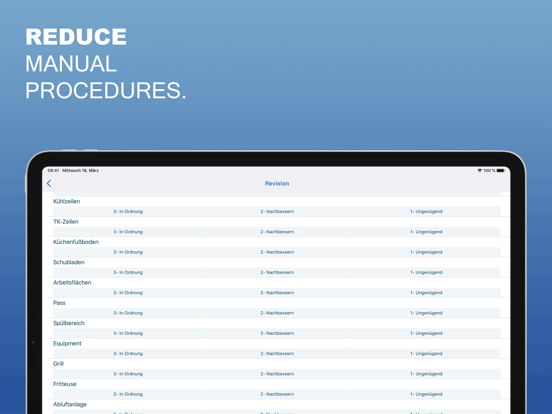Screen dimensions: 552x414
Task: Click the 'REDUCE' headline word
Action: [x=76, y=37]
